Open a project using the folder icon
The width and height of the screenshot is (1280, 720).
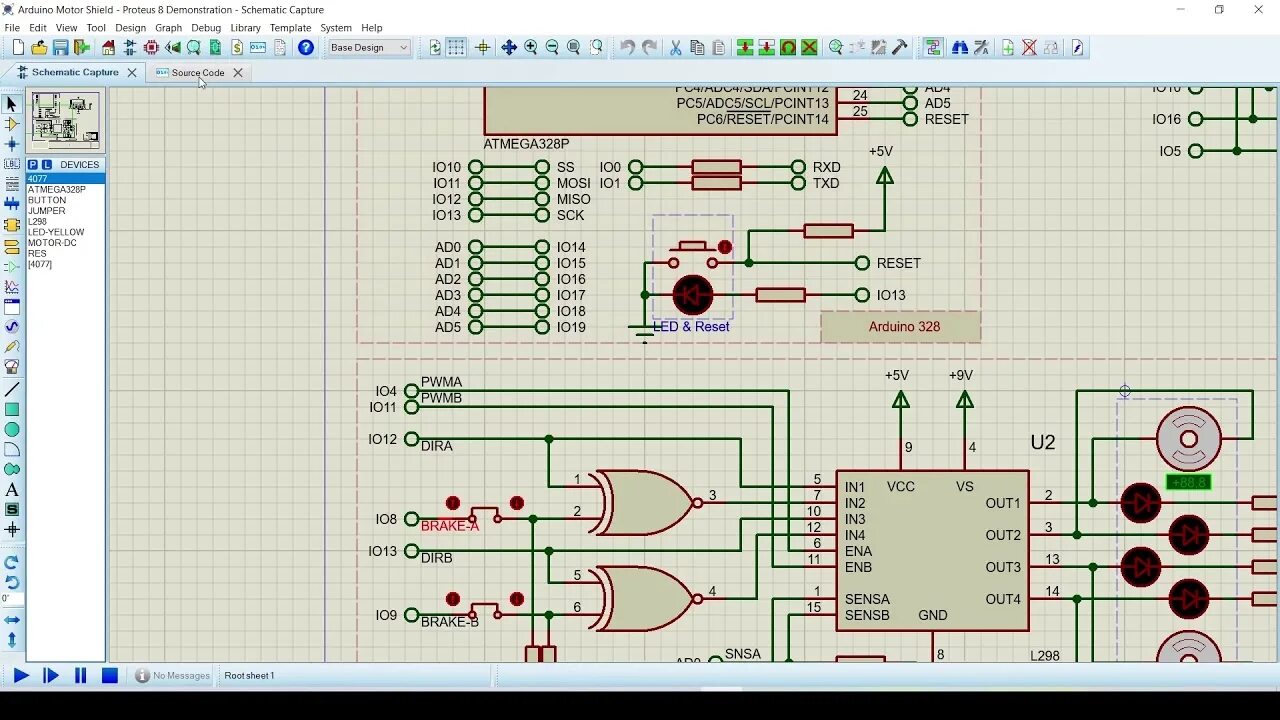(x=39, y=48)
